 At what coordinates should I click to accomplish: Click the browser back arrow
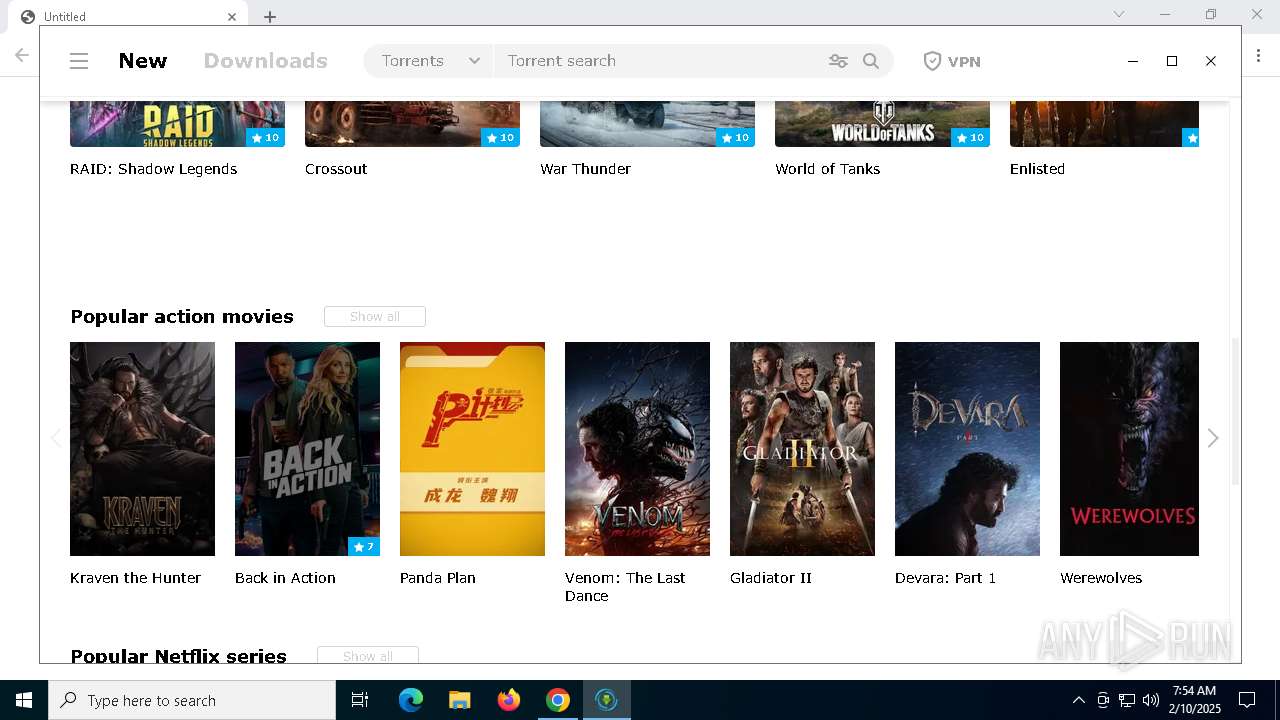click(x=22, y=56)
